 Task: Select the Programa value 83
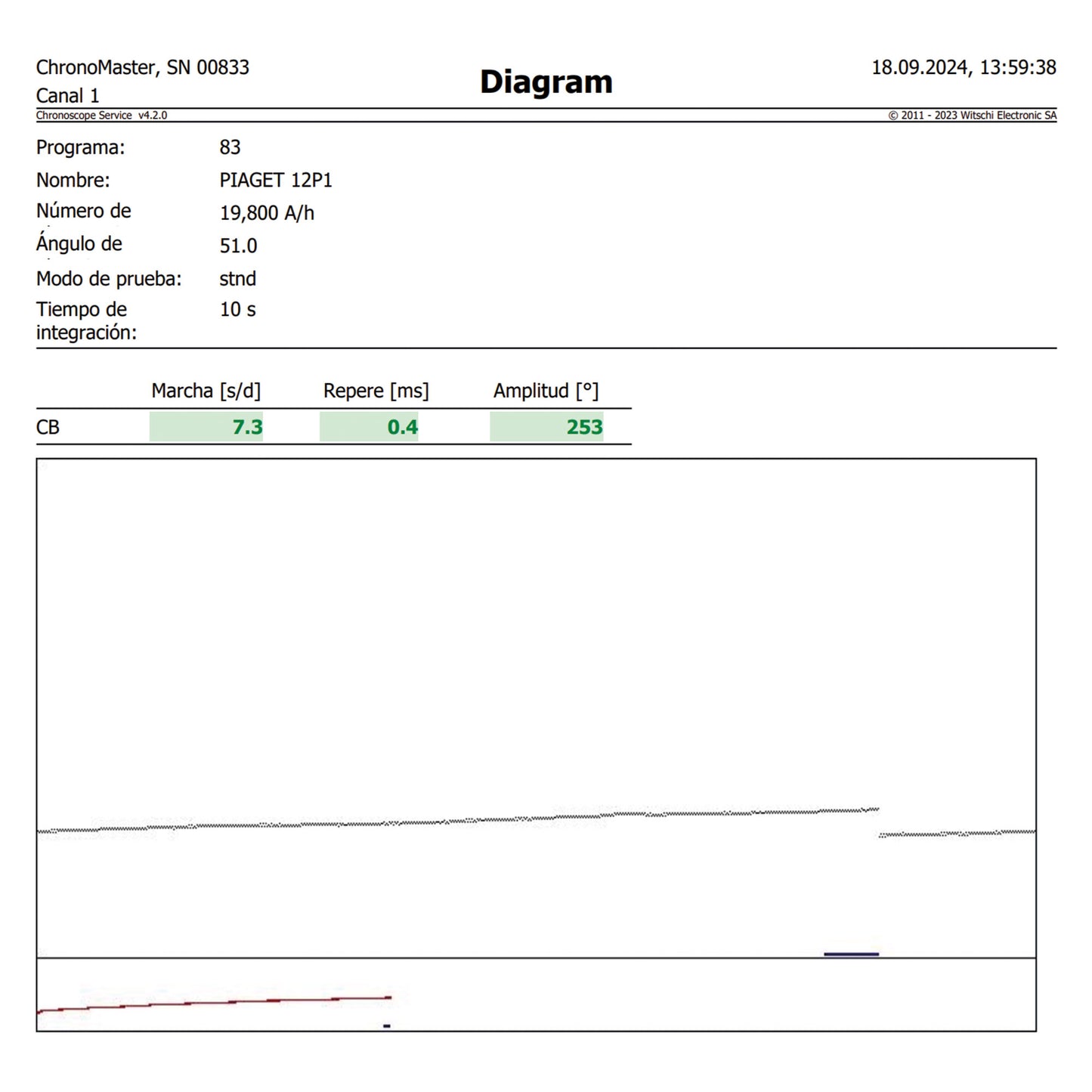(230, 147)
